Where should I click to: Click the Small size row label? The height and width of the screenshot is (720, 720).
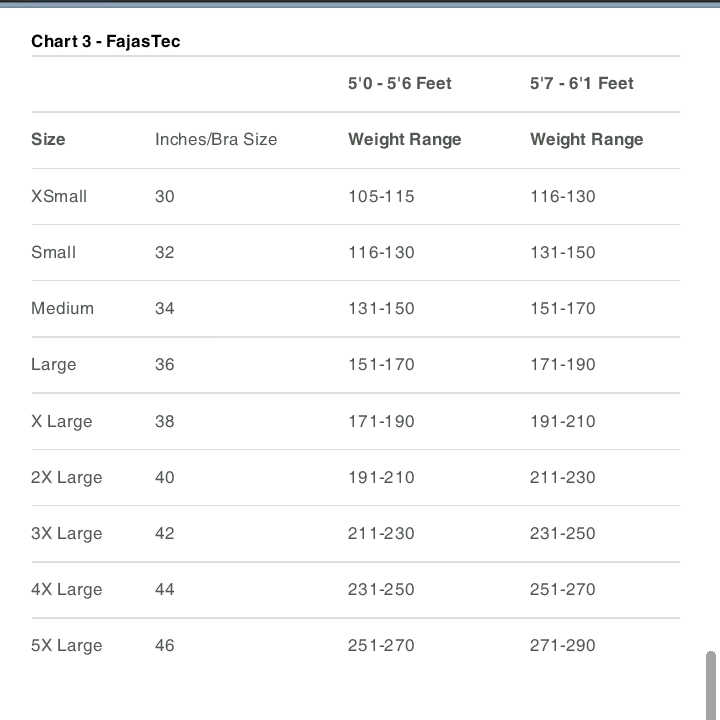pos(53,252)
